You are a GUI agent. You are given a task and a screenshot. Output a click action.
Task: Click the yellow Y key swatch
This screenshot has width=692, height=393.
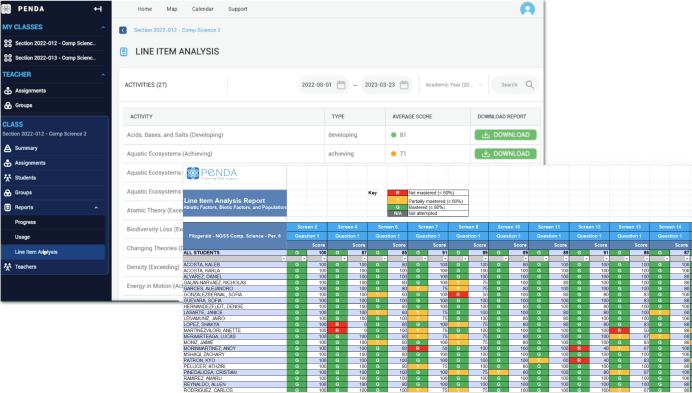(x=397, y=200)
